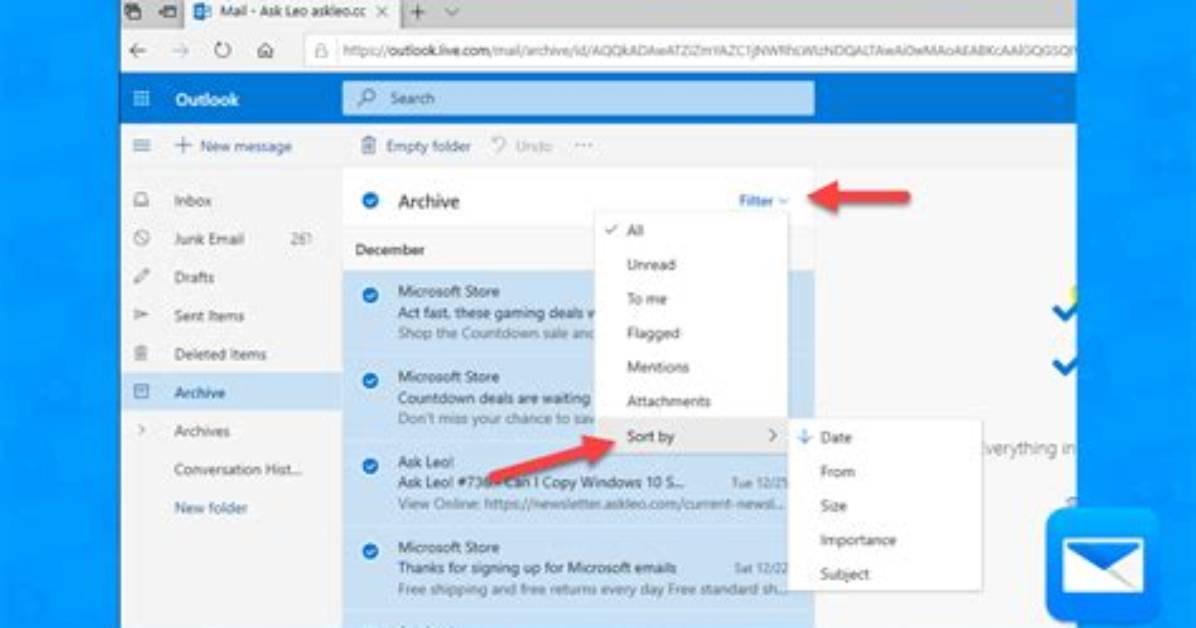
Task: Choose the All filter option
Action: pos(692,230)
